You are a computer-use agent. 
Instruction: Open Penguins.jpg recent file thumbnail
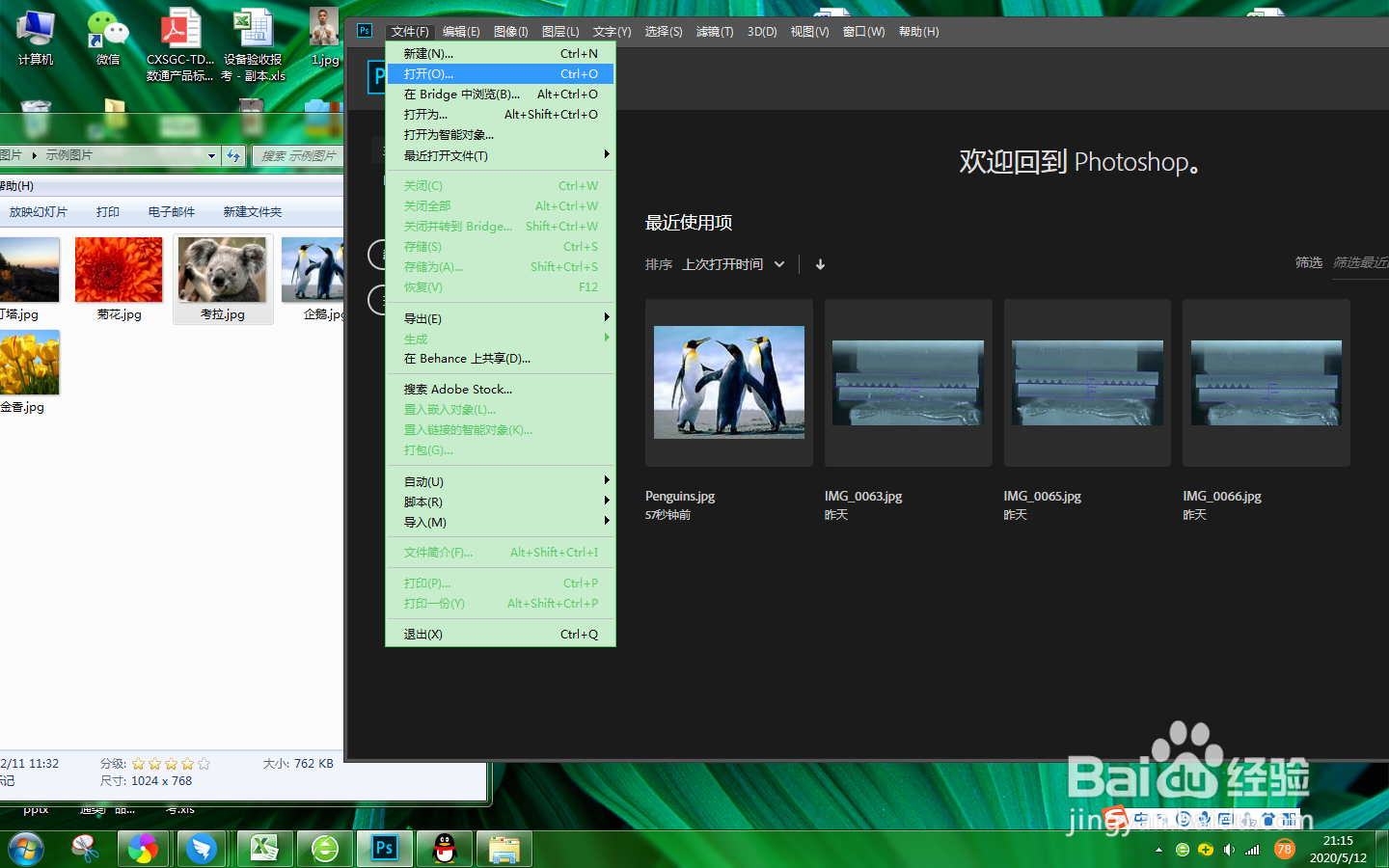729,382
